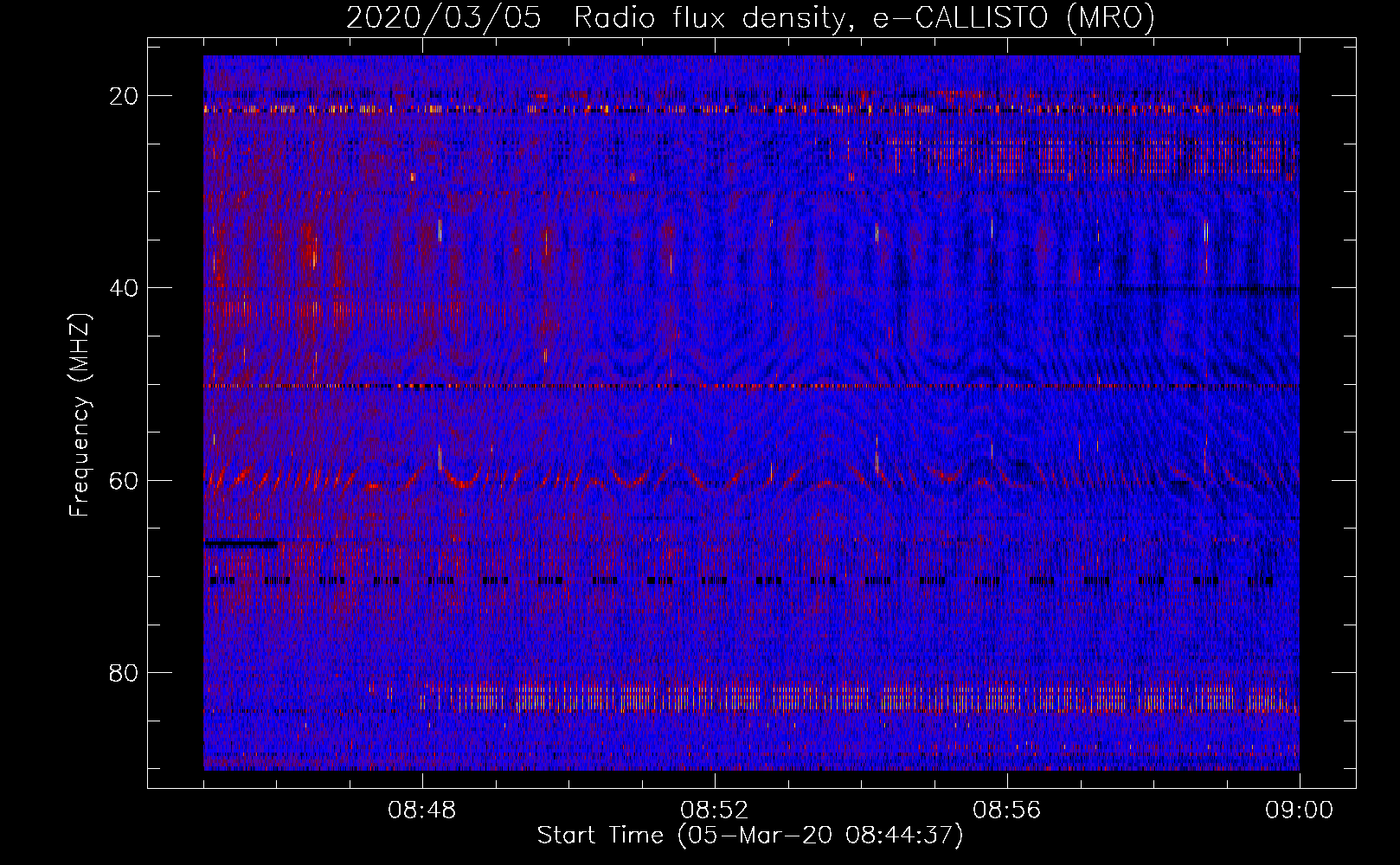Click the "Start Time (05-Mar-20 08:44:37)" label
1400x865 pixels.
(x=750, y=836)
